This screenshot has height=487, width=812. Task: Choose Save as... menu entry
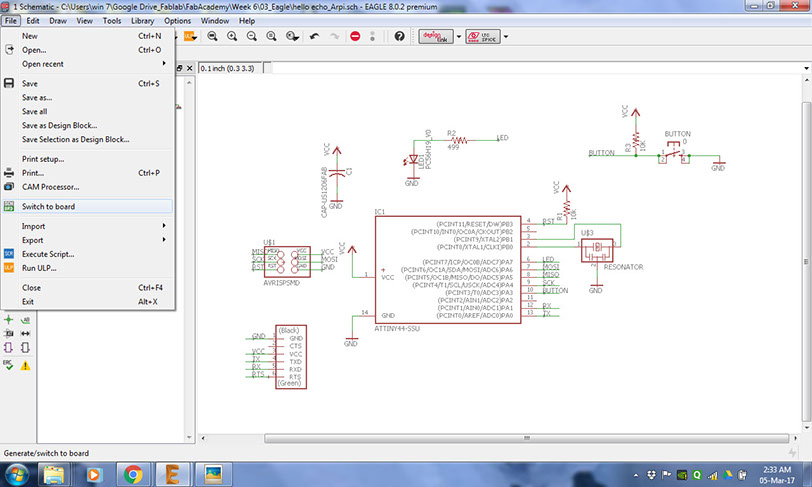(x=88, y=97)
